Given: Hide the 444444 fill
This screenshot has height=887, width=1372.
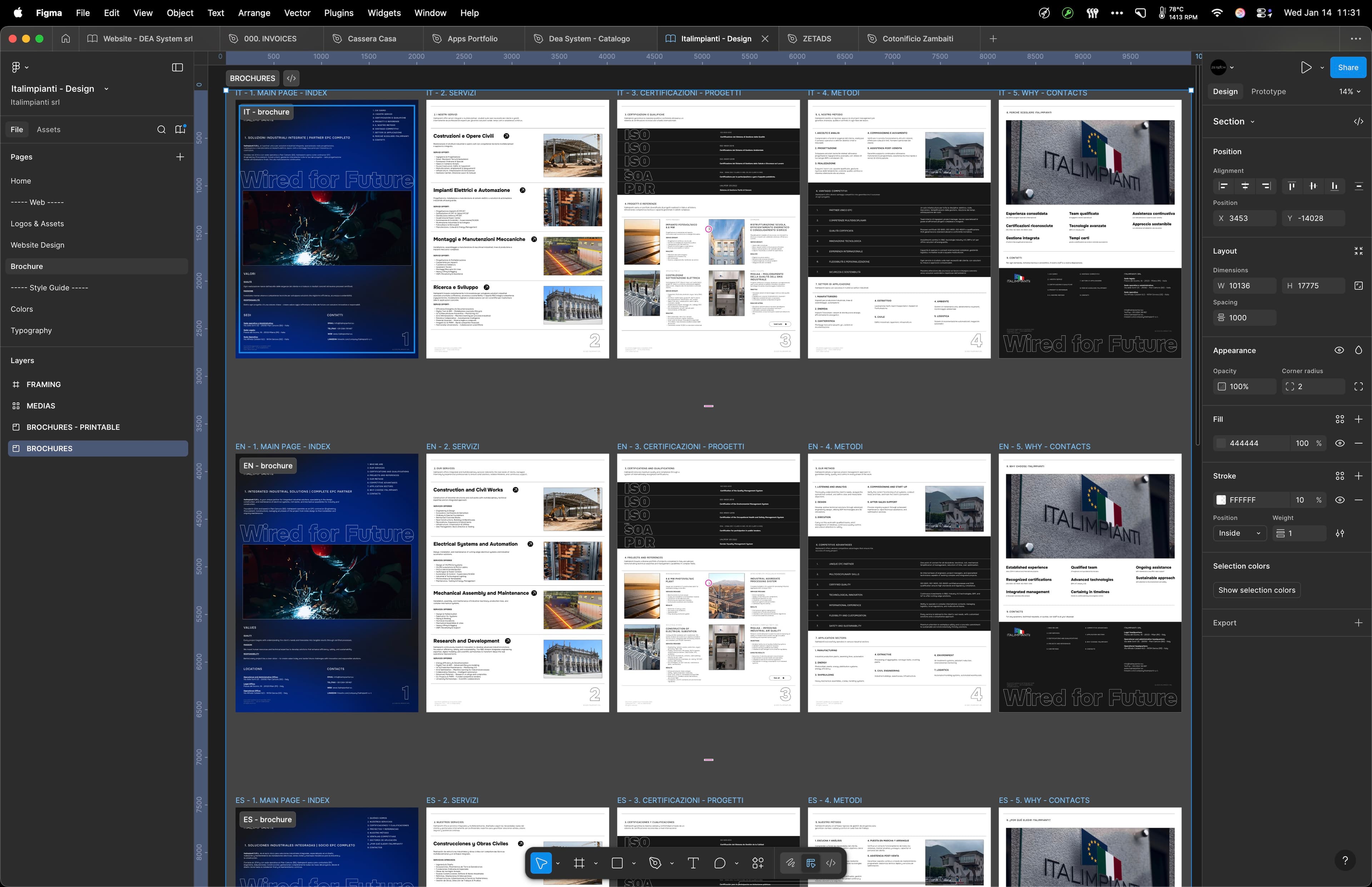Looking at the screenshot, I should tap(1340, 443).
